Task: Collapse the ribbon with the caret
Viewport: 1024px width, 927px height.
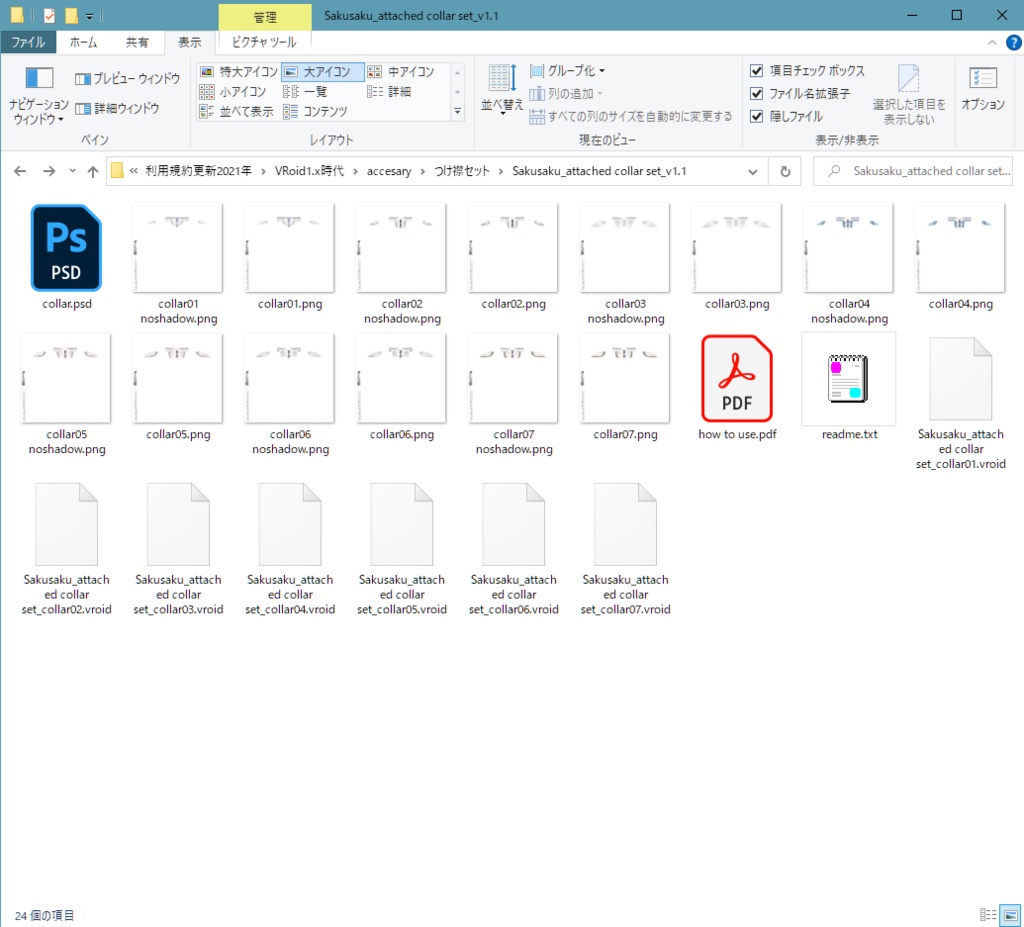Action: (x=992, y=43)
